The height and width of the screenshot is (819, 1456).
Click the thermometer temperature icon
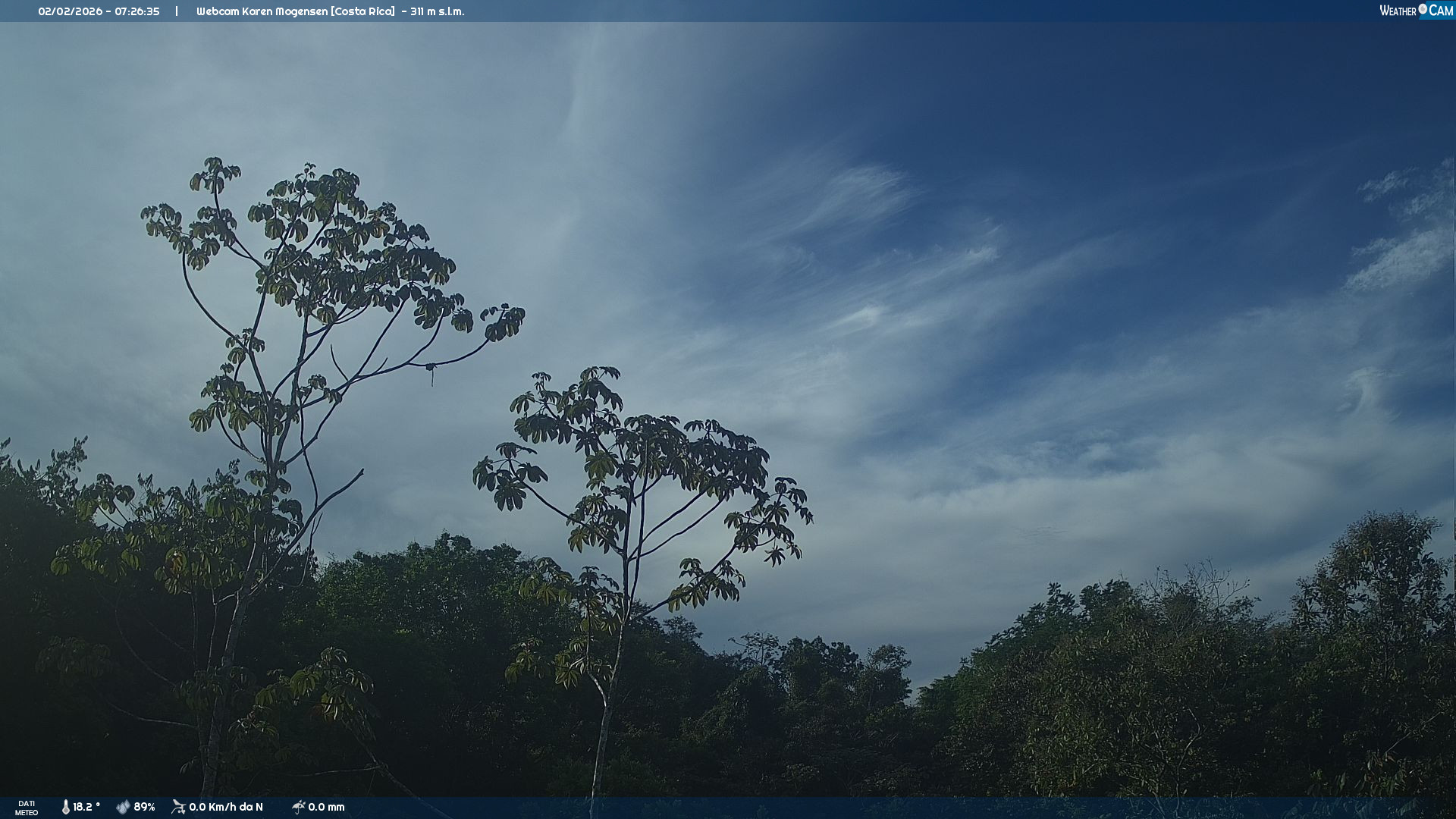[66, 807]
